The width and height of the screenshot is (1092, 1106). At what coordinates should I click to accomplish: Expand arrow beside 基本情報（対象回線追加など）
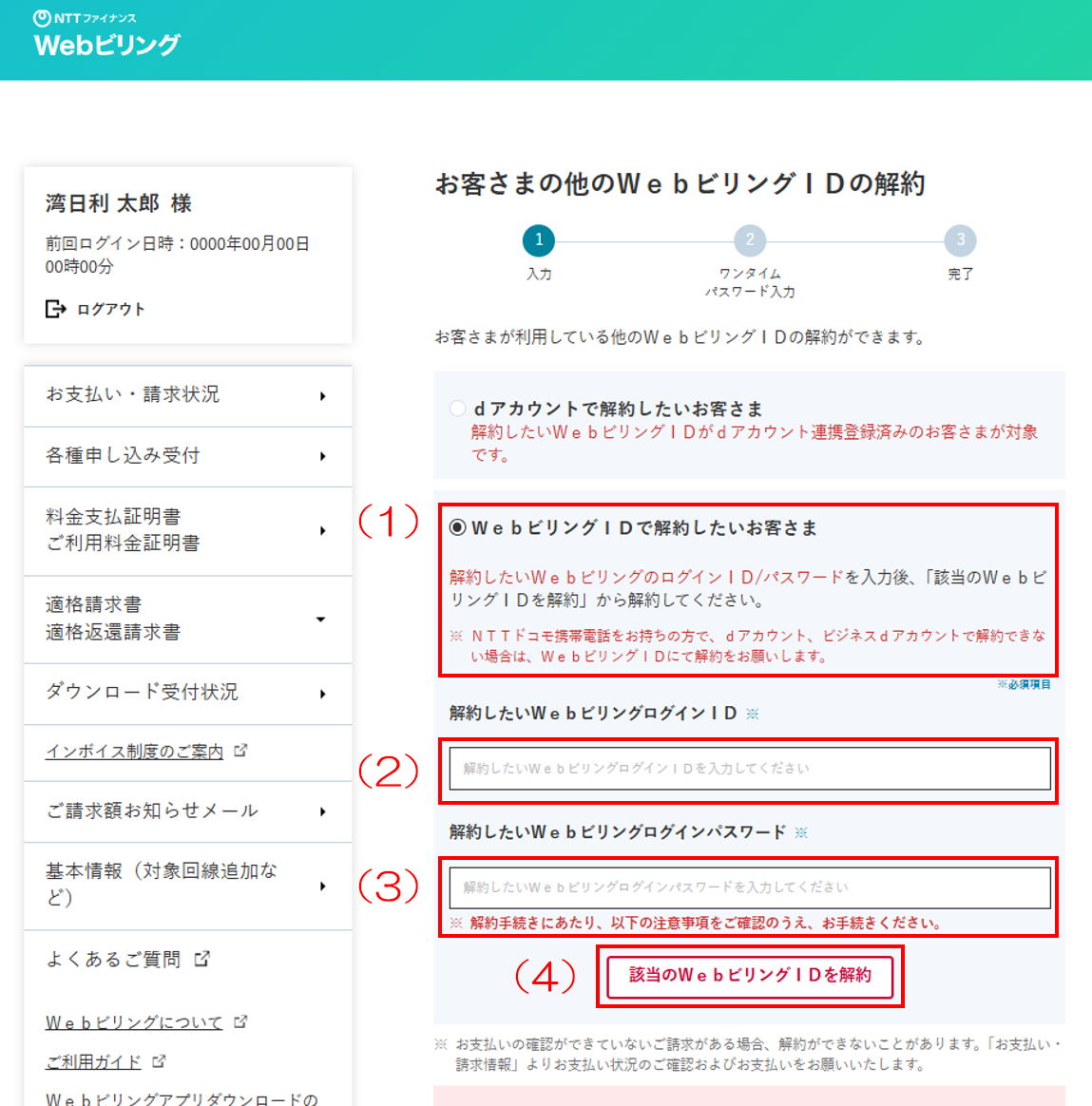pos(322,886)
